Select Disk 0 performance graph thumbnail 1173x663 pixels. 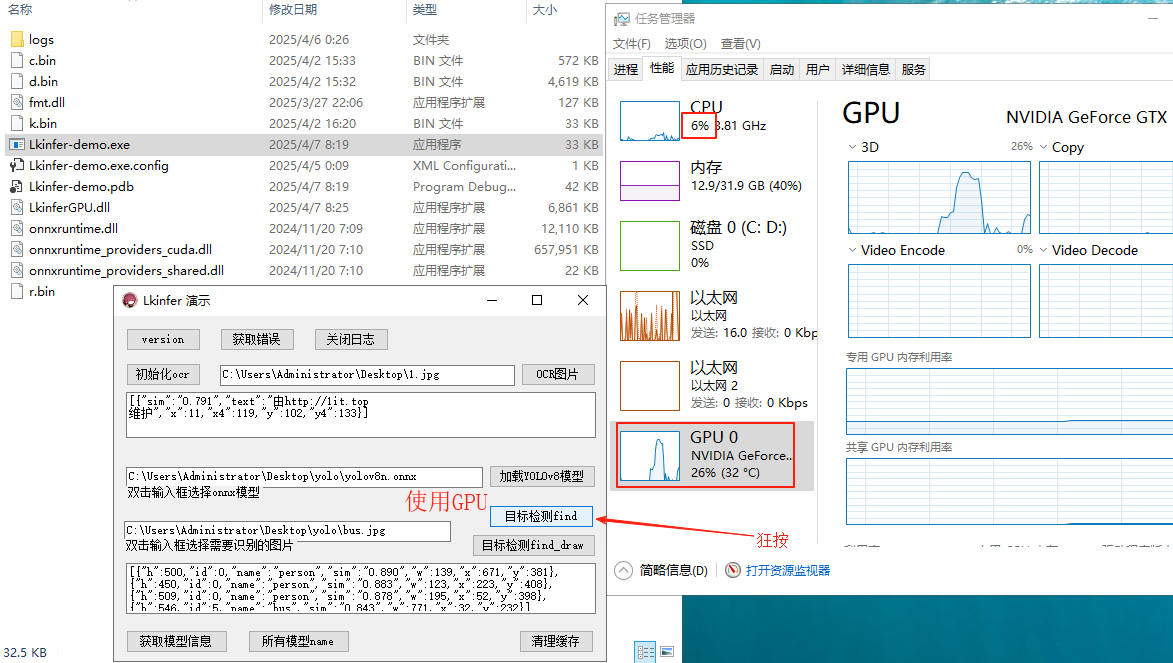pos(650,245)
